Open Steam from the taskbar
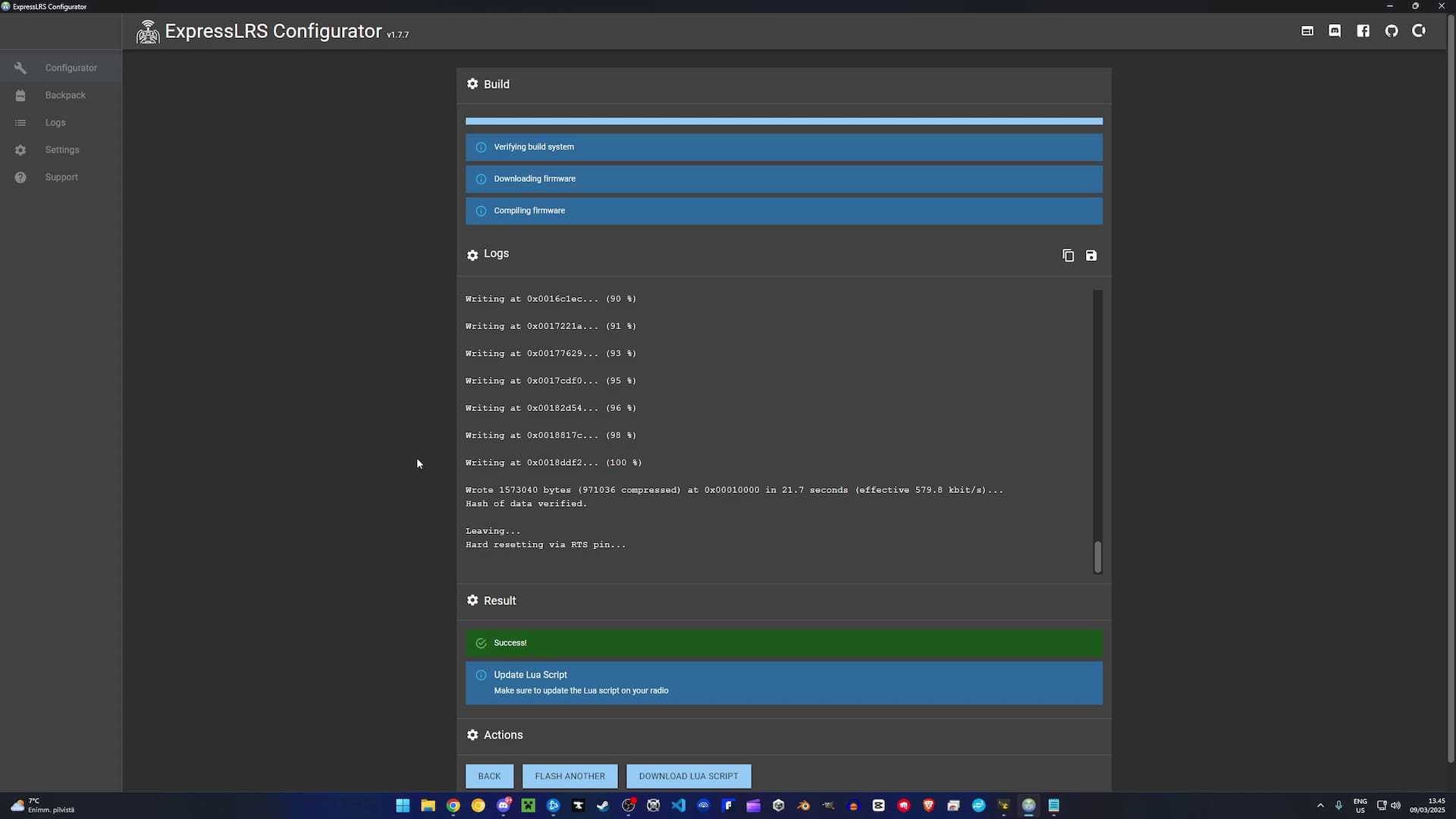Viewport: 1456px width, 819px height. coord(603,805)
